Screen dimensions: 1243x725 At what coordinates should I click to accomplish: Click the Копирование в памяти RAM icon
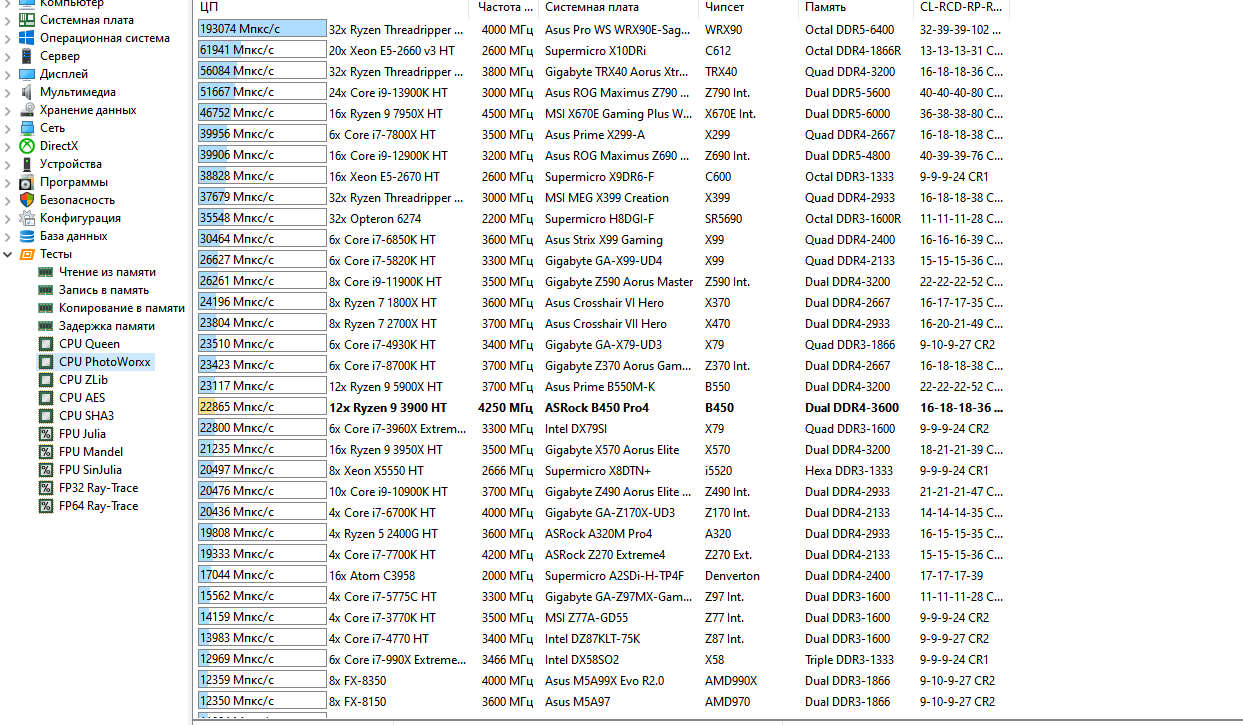click(x=46, y=308)
